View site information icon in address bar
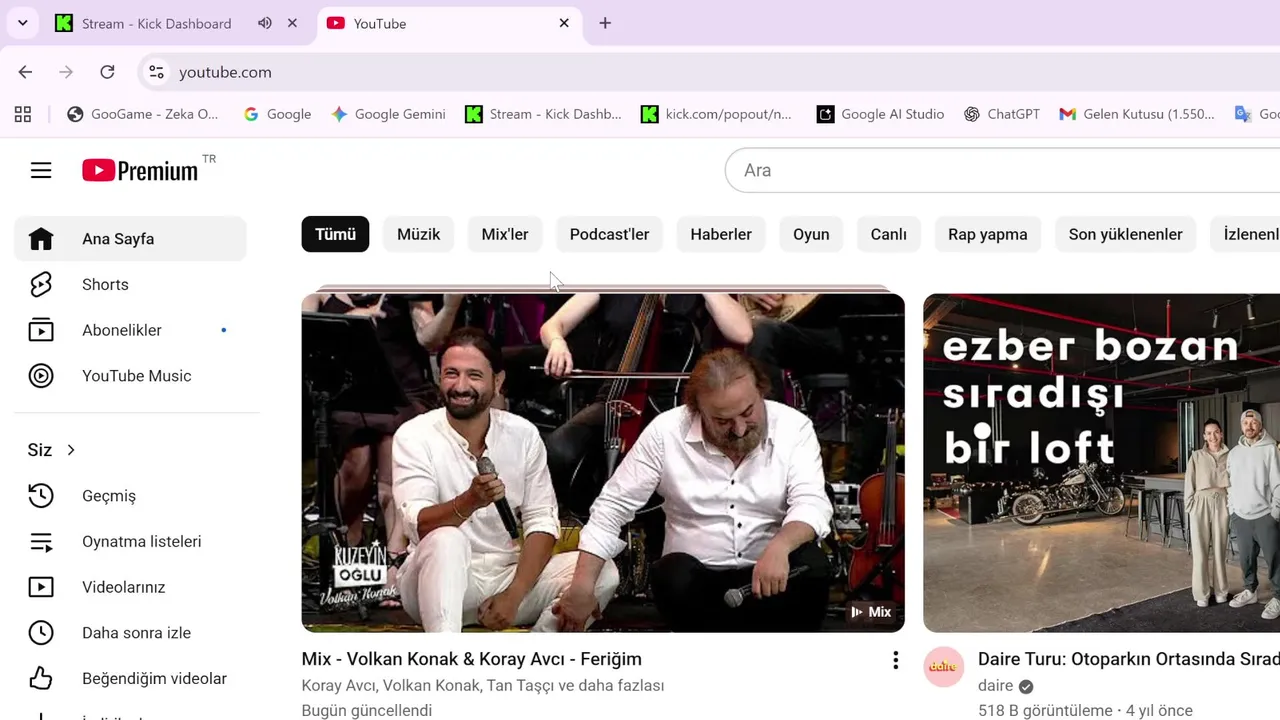 [156, 72]
